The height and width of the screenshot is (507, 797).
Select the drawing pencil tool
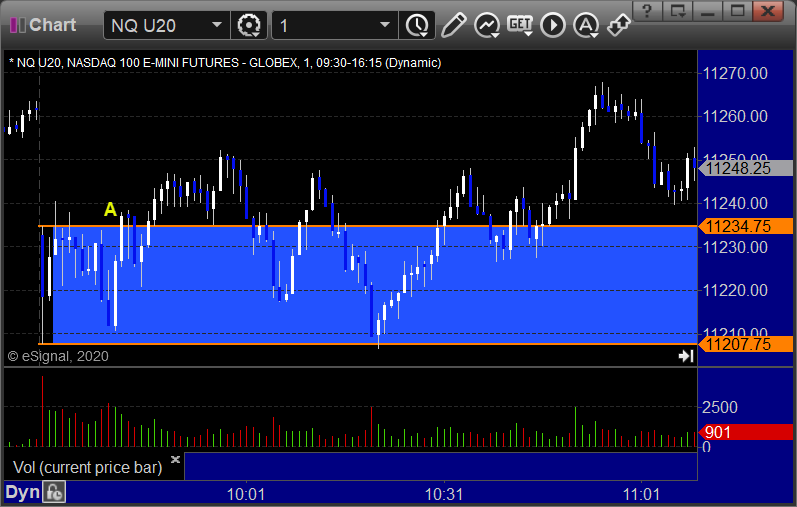tap(453, 25)
